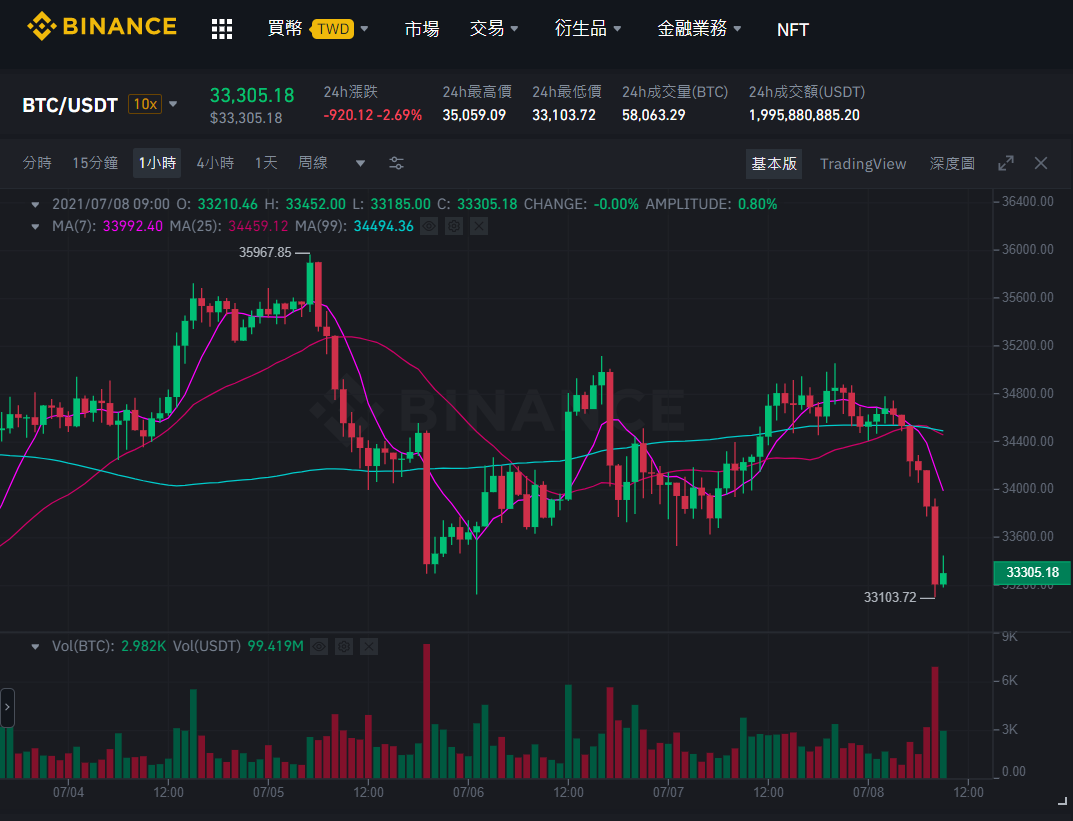
Task: Collapse the MA indicator legend arrow
Action: pyautogui.click(x=35, y=226)
